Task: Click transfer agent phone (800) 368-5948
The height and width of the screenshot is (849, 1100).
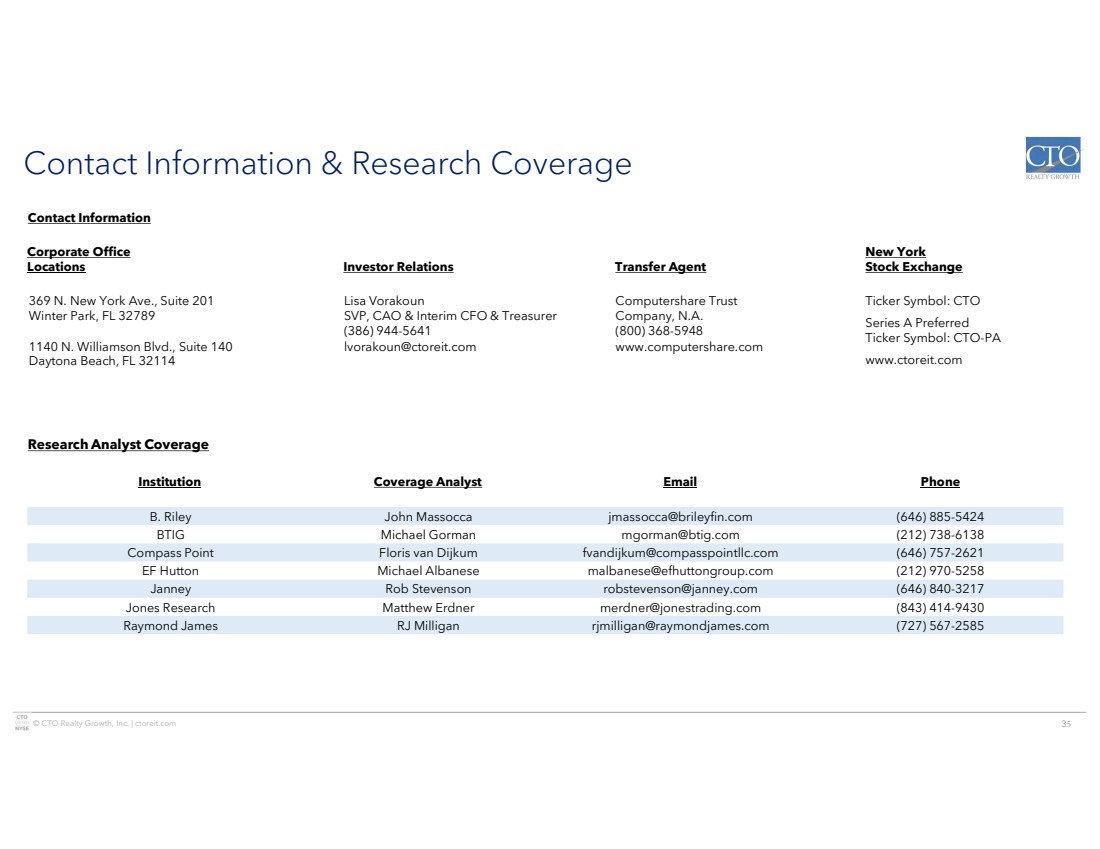Action: click(659, 330)
